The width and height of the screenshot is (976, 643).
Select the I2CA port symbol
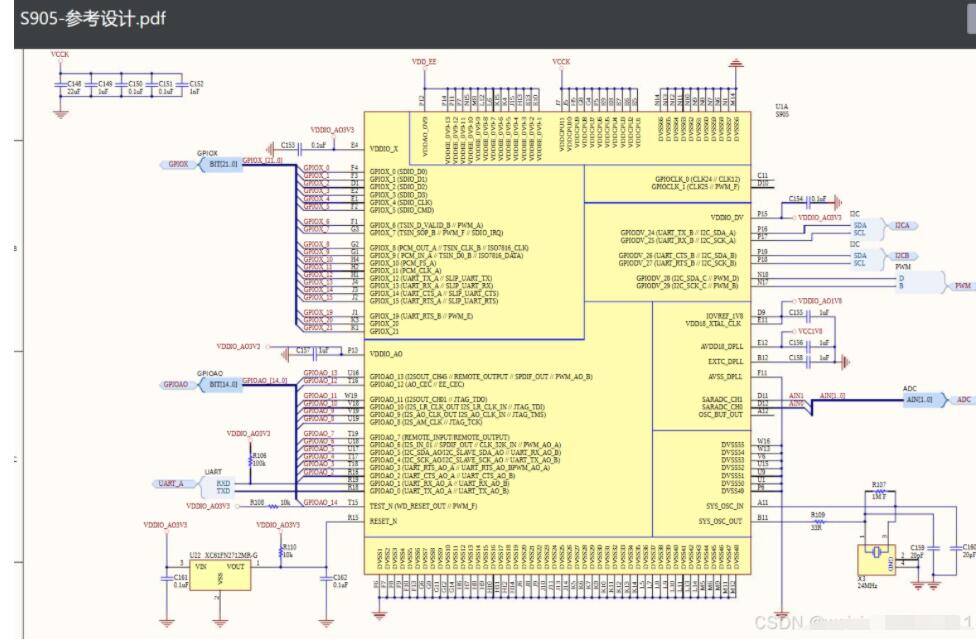click(901, 226)
